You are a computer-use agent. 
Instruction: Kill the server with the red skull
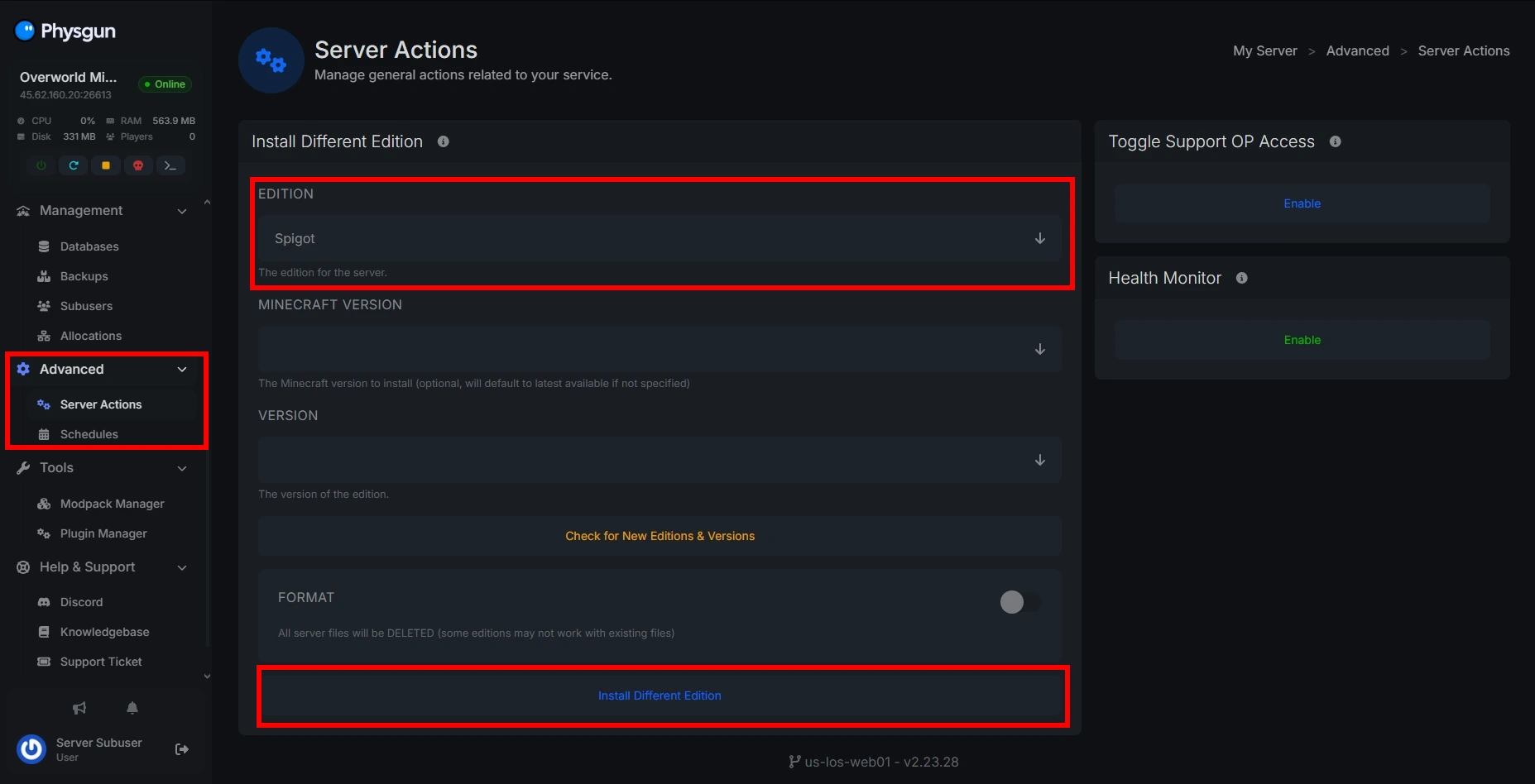138,165
